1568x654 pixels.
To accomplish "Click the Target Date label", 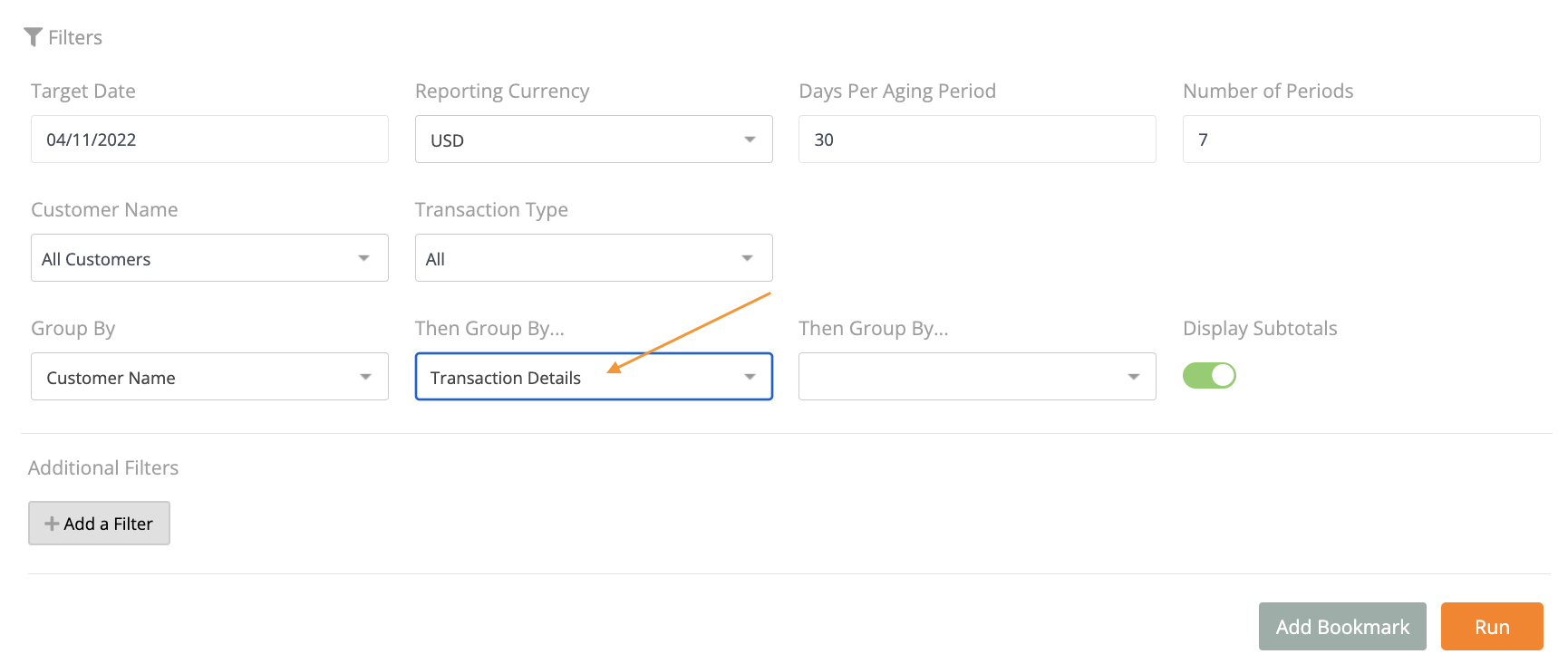I will pyautogui.click(x=83, y=91).
